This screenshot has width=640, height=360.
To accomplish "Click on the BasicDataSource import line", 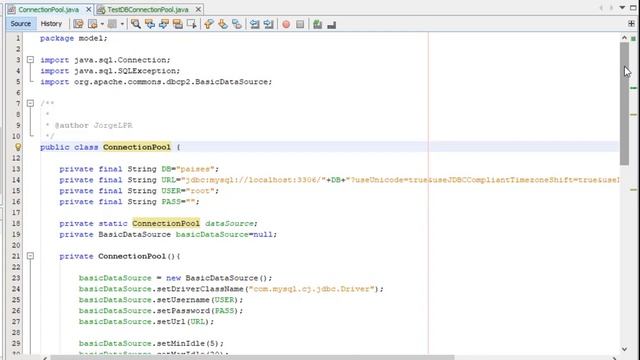I will pyautogui.click(x=156, y=82).
